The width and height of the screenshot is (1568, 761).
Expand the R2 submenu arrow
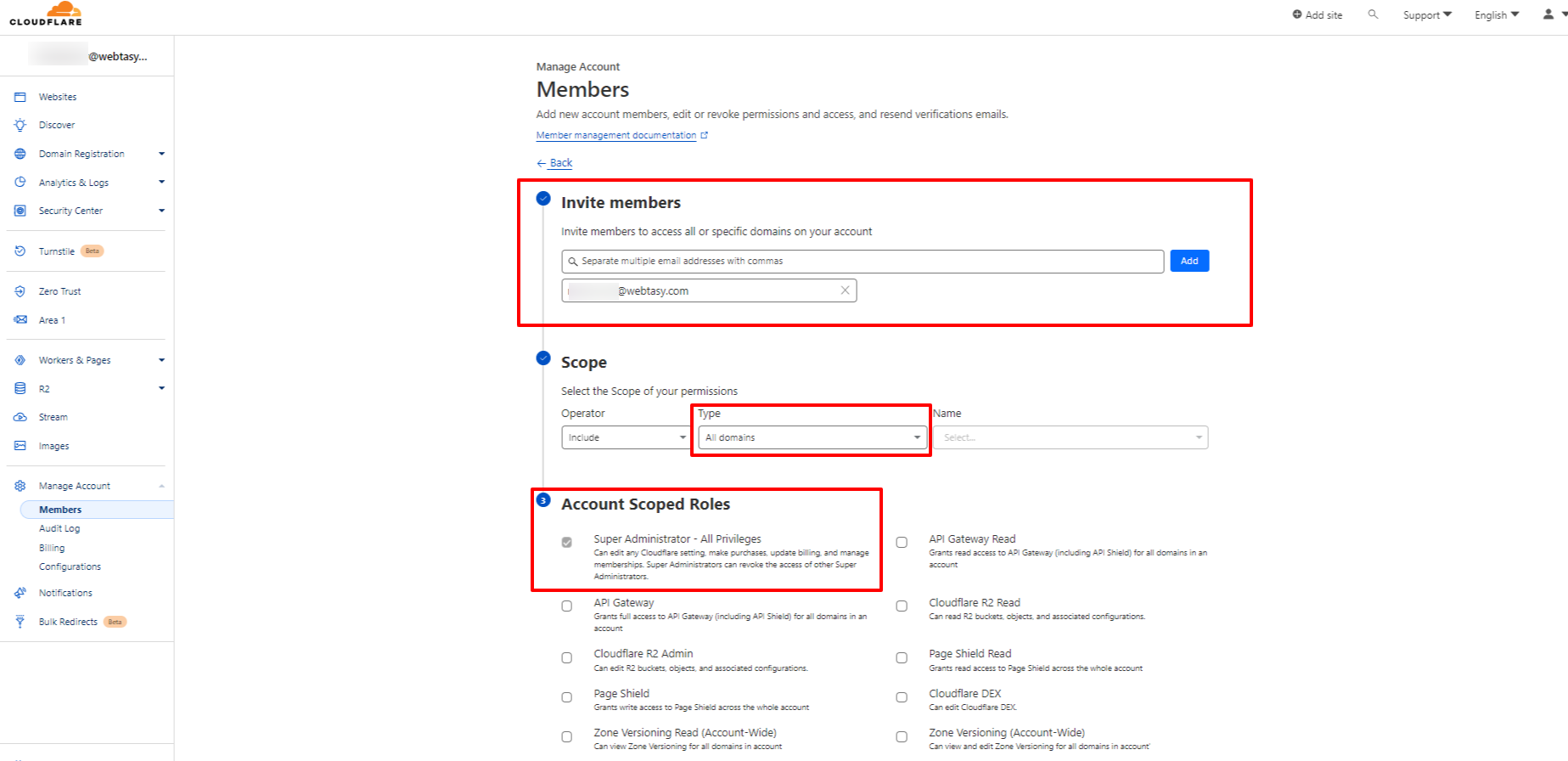[161, 388]
